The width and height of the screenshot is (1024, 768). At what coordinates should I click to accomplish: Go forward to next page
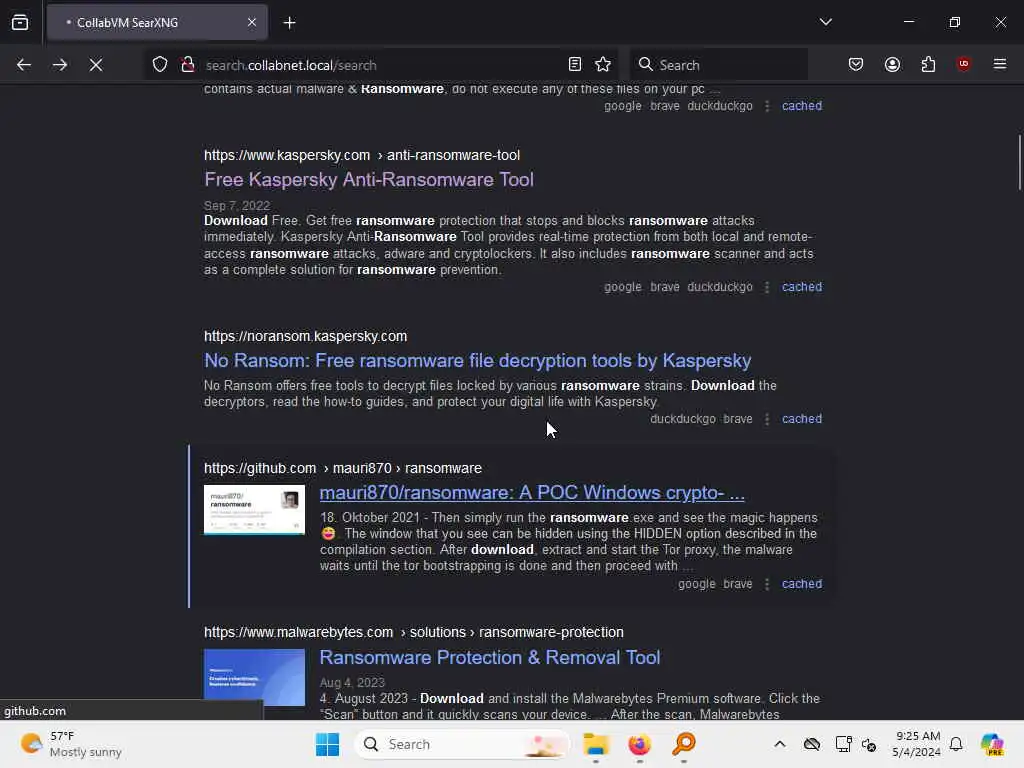(60, 65)
